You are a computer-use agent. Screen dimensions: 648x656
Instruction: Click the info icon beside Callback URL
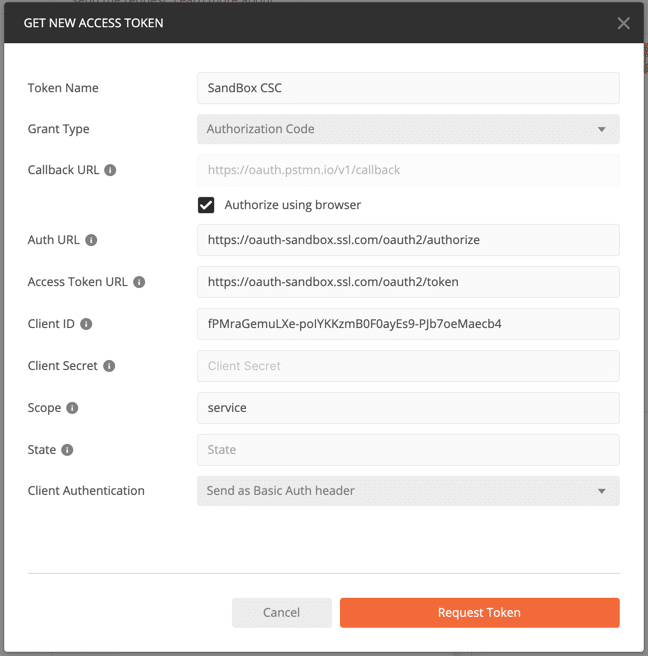[110, 170]
